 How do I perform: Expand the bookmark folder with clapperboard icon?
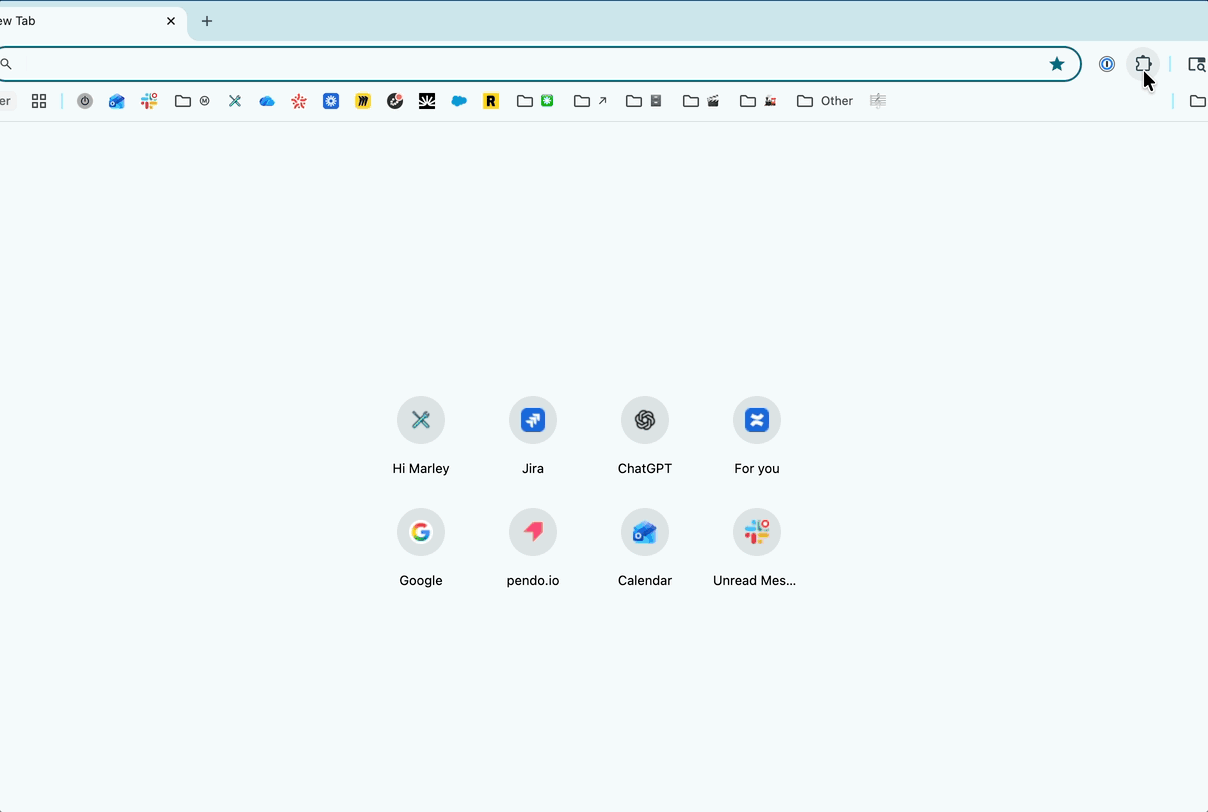(701, 101)
